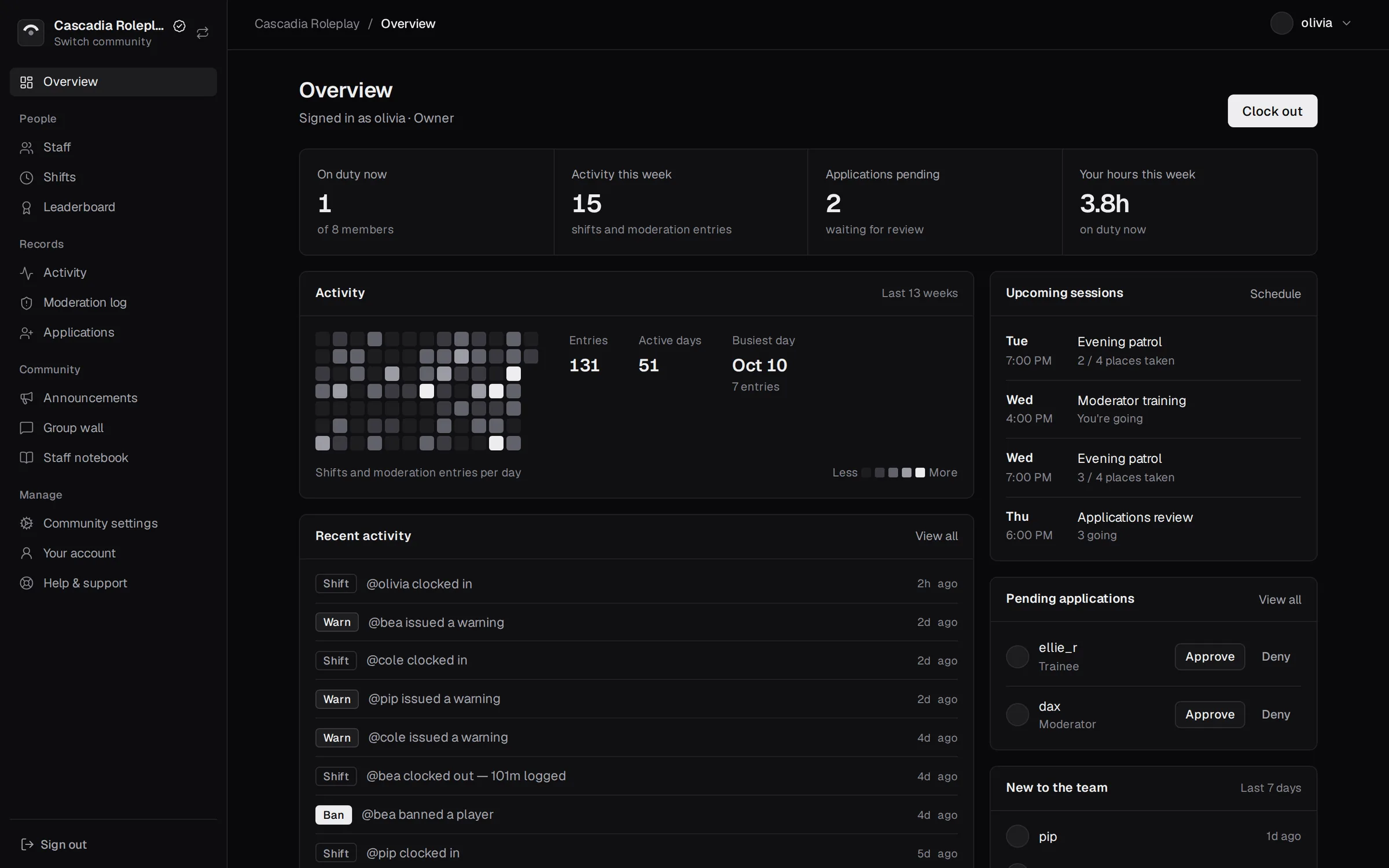Click the Shifts clock icon

[x=27, y=178]
